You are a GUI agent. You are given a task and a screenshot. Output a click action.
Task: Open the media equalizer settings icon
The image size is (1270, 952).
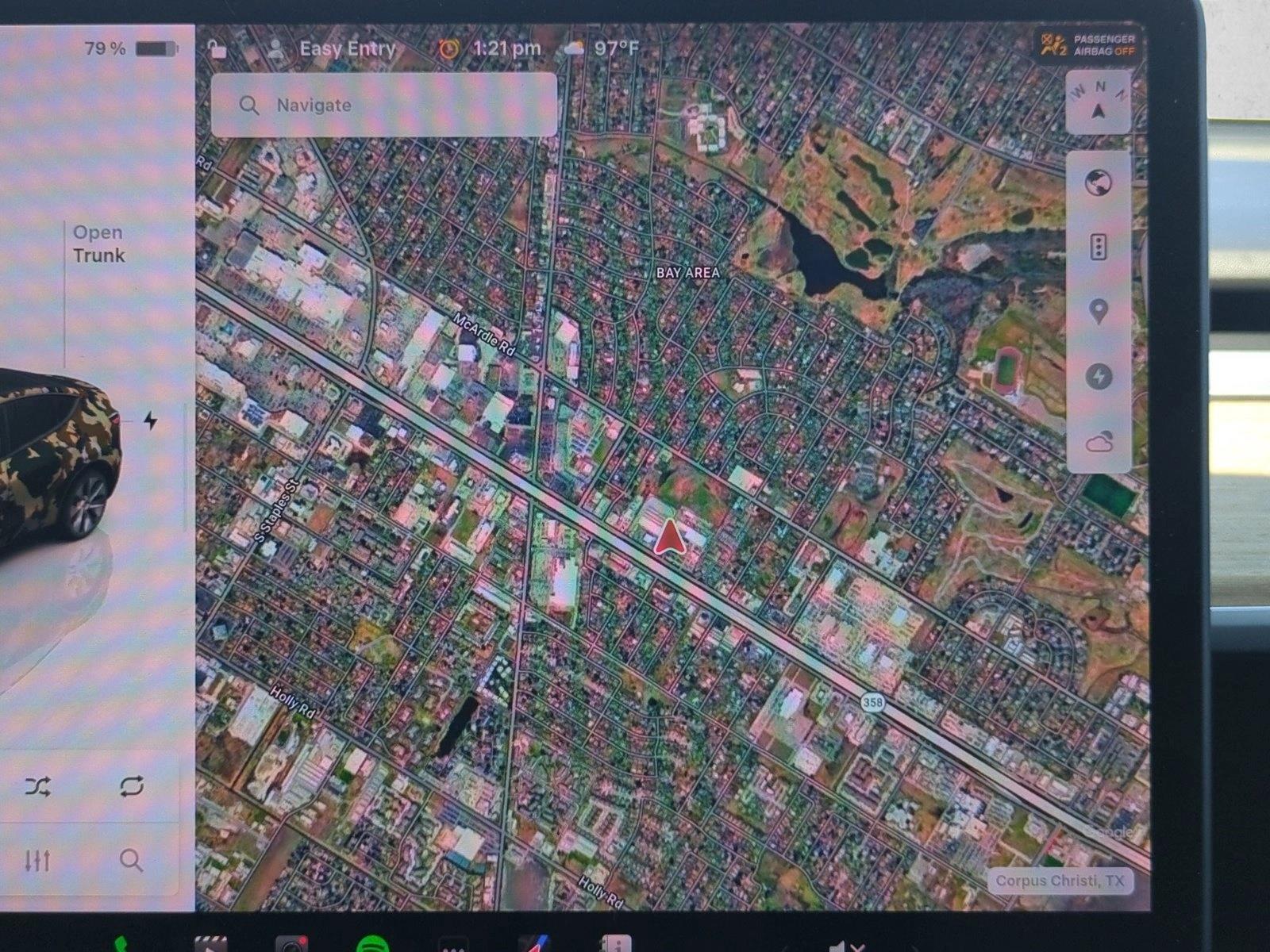[x=37, y=860]
